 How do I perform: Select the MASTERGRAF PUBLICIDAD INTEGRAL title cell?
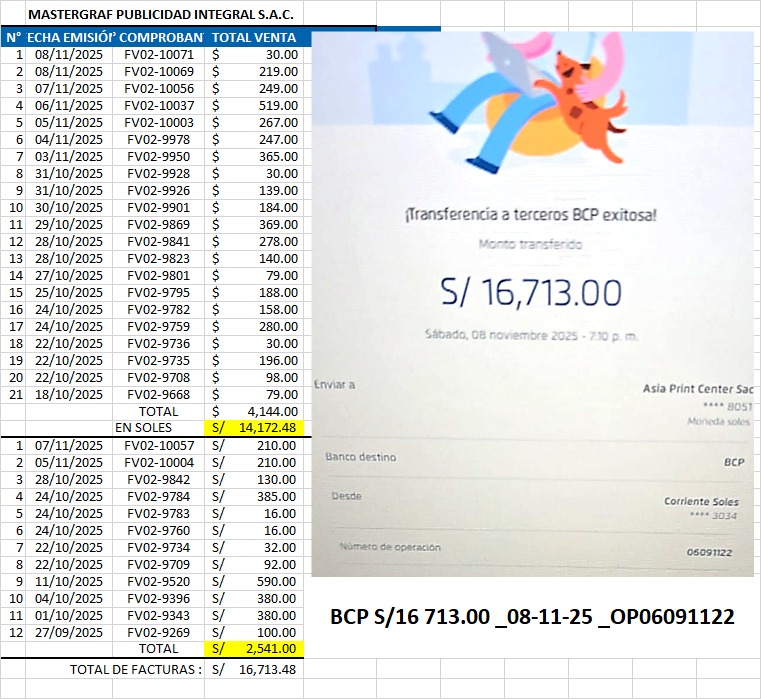click(x=160, y=15)
